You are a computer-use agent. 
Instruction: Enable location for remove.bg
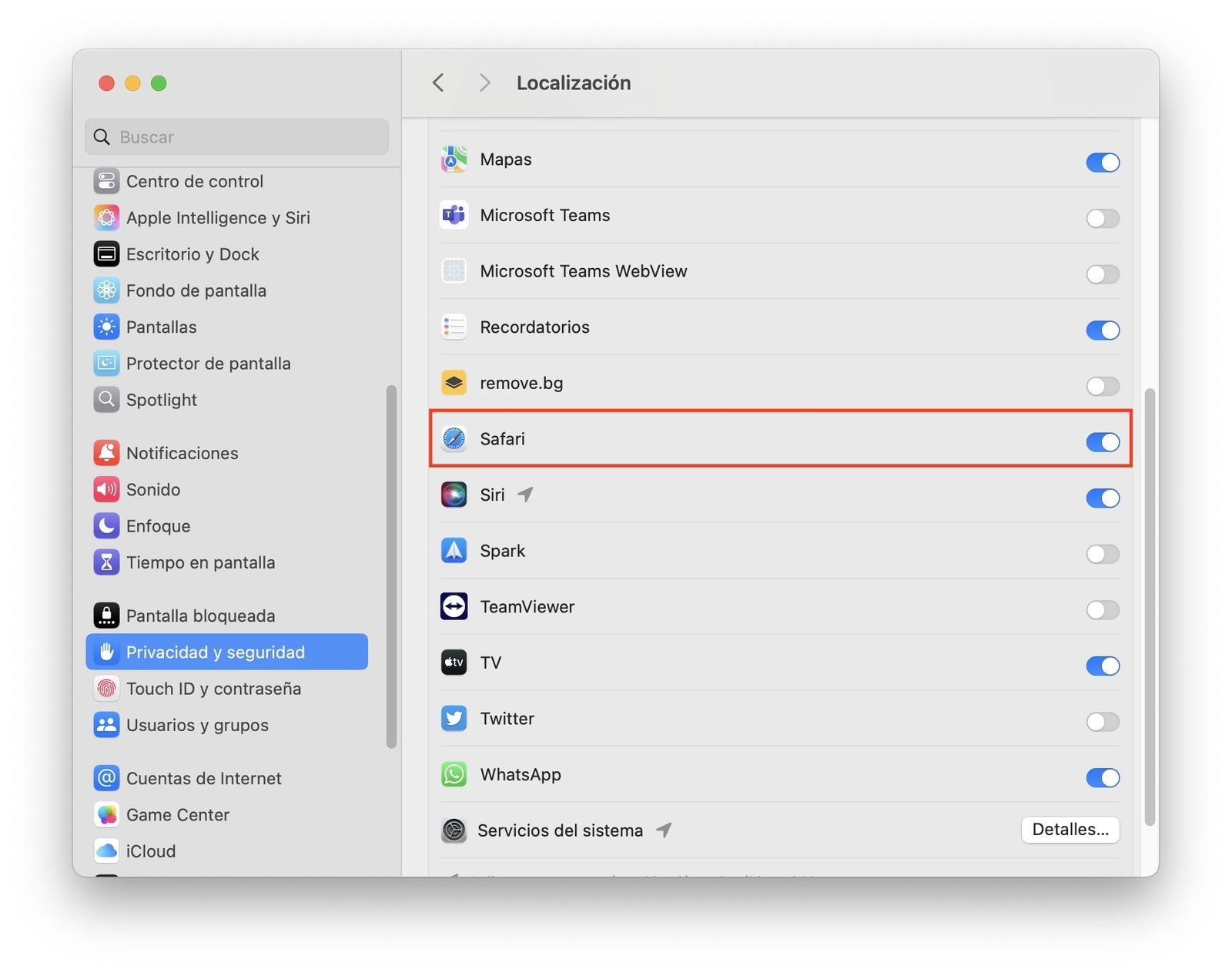(1103, 386)
